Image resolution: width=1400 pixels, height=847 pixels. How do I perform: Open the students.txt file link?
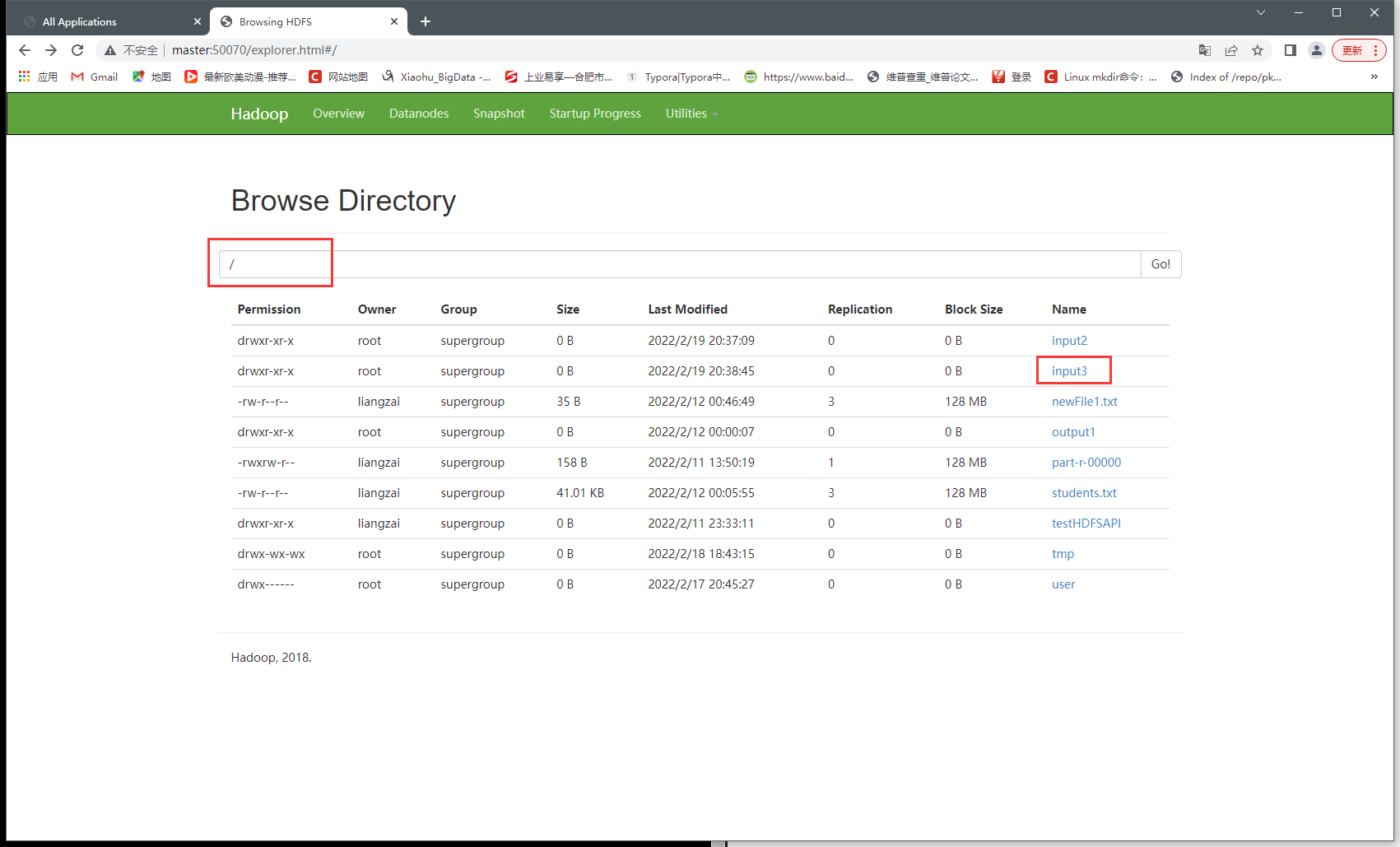1084,493
